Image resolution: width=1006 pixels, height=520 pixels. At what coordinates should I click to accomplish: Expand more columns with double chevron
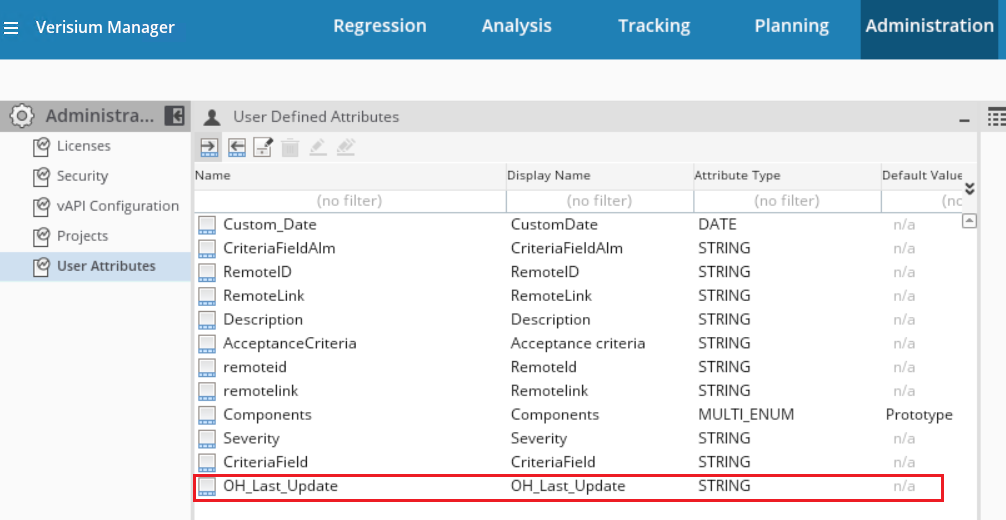969,188
